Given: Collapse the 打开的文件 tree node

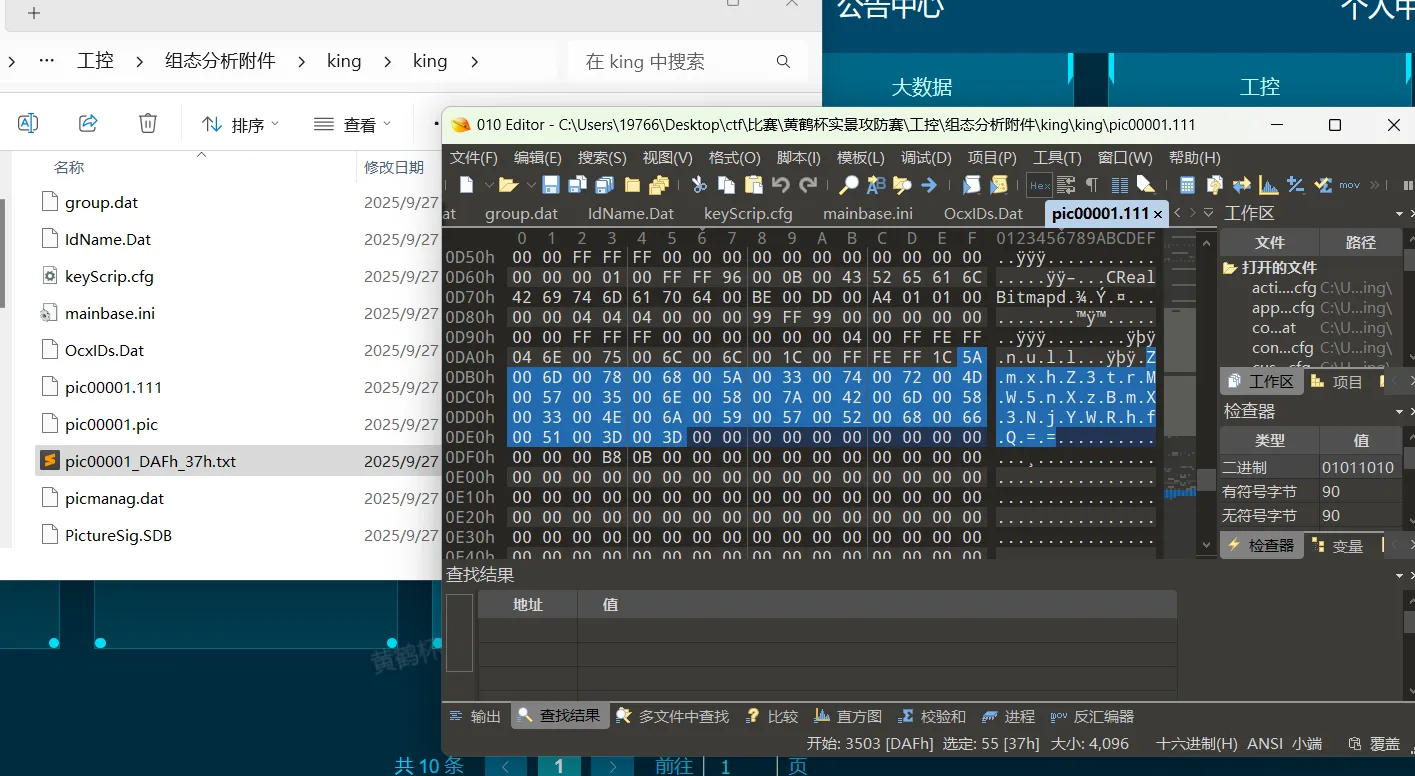Looking at the screenshot, I should [1230, 268].
